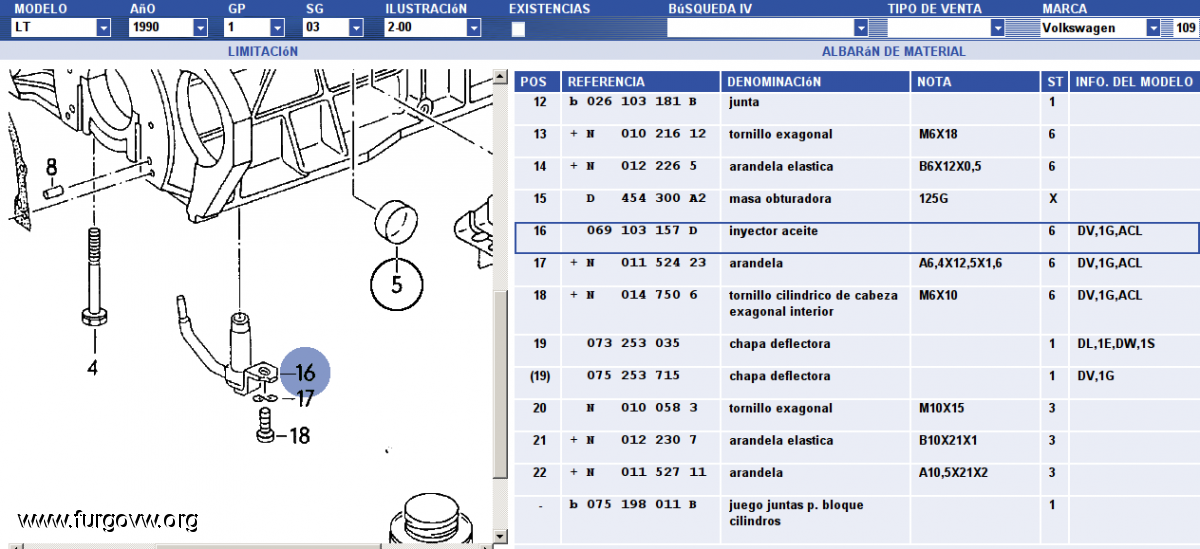The image size is (1200, 549).
Task: Switch to the ALBARáN DE MATERIAL tab
Action: point(893,51)
